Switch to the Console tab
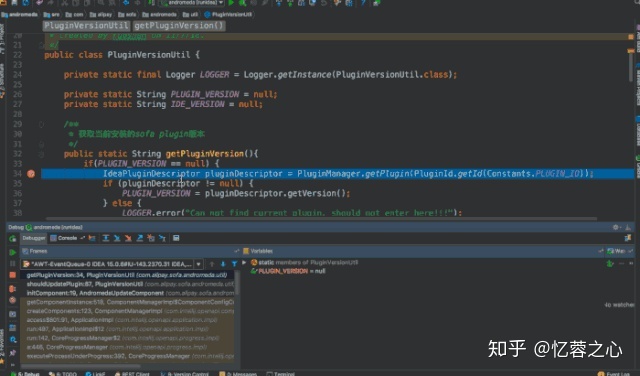The image size is (640, 376). tap(64, 238)
